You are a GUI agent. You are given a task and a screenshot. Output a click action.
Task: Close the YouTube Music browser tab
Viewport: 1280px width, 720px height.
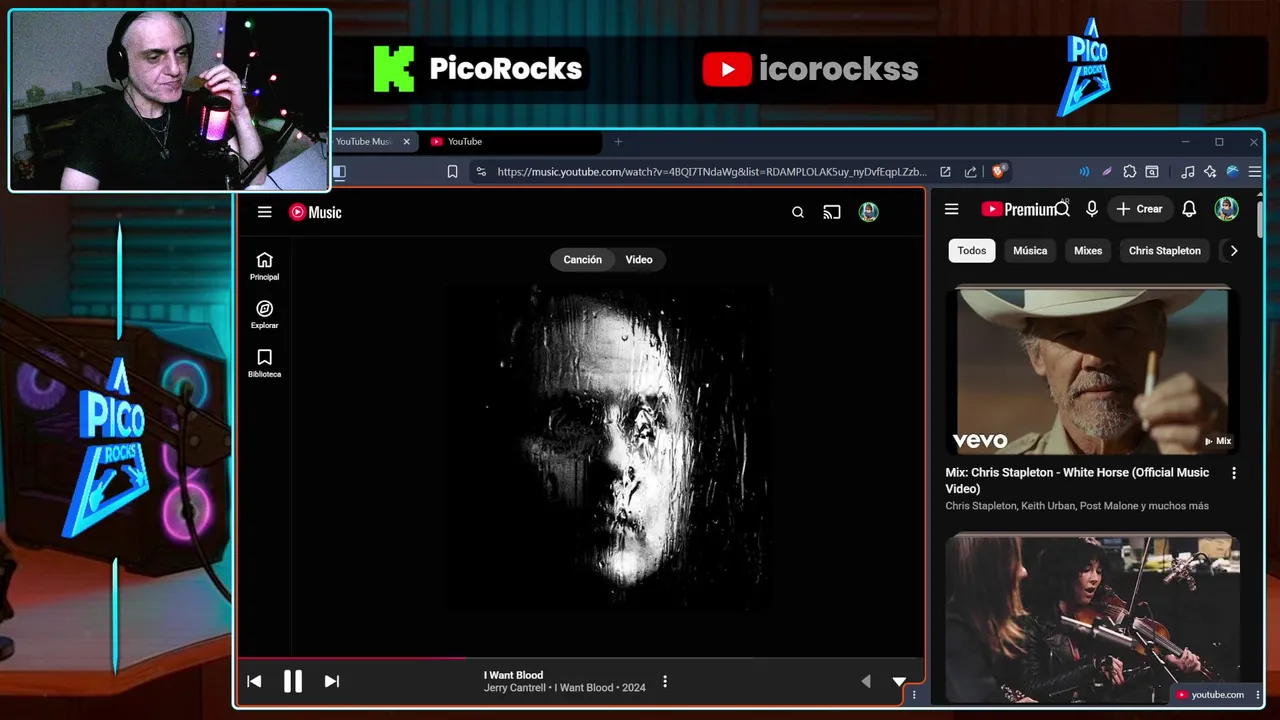click(x=406, y=142)
